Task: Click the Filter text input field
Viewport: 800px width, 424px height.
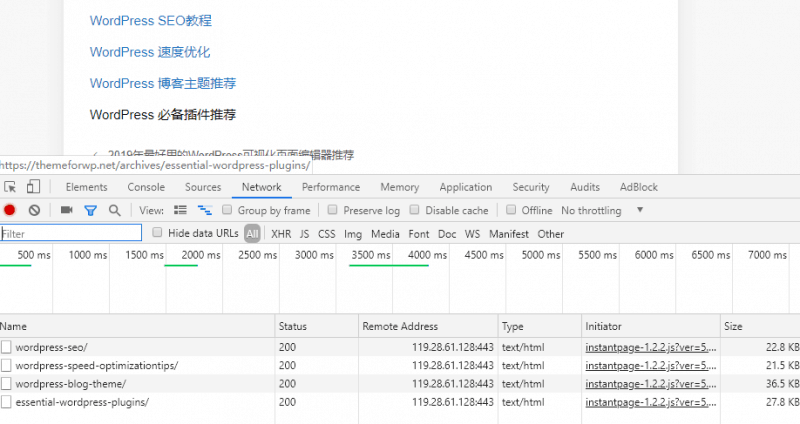Action: (72, 233)
